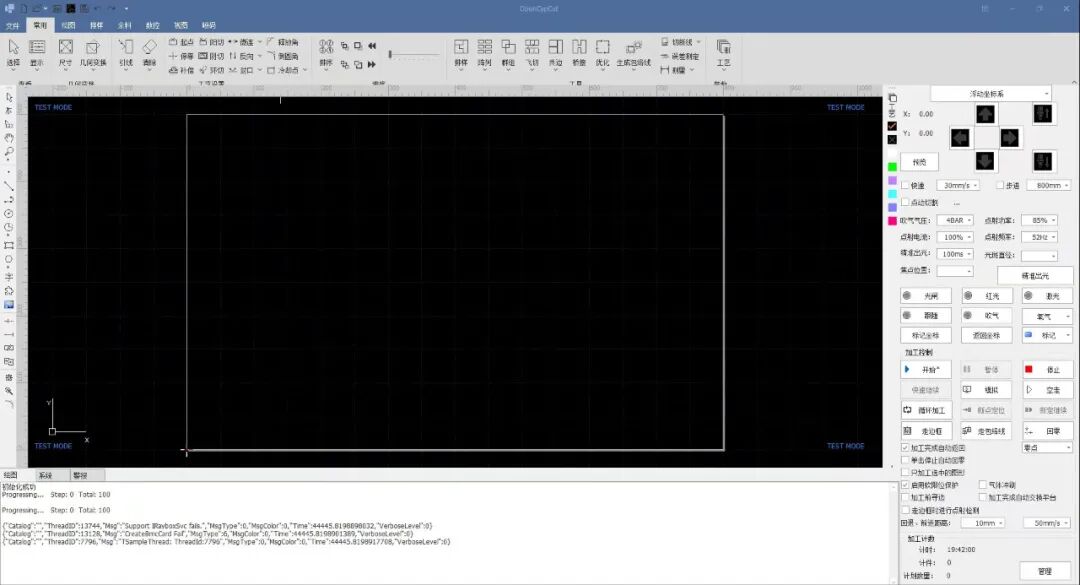Open the 优化 optimize tool
This screenshot has width=1080, height=585.
point(603,52)
